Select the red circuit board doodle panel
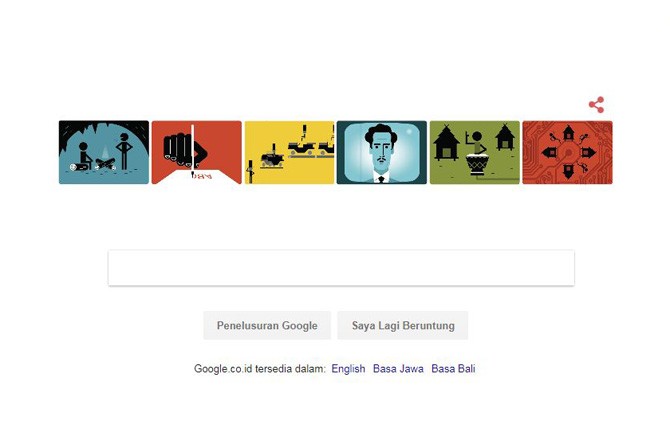The image size is (670, 421). pyautogui.click(x=567, y=153)
